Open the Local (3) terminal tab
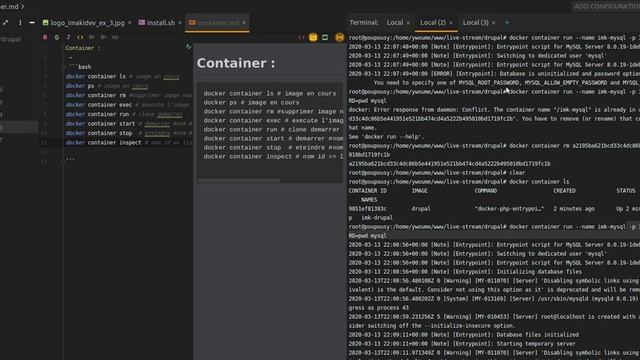 coord(476,22)
